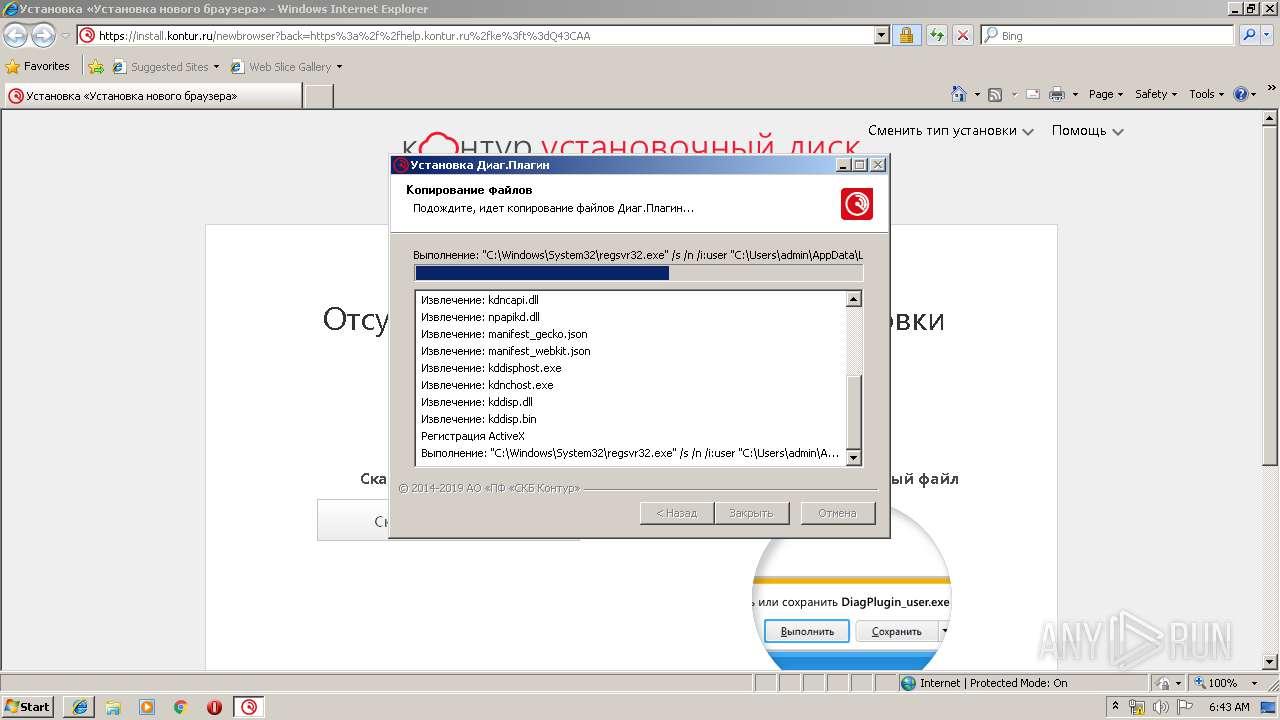Click the Home icon in command bar
The width and height of the screenshot is (1280, 720).
(959, 94)
